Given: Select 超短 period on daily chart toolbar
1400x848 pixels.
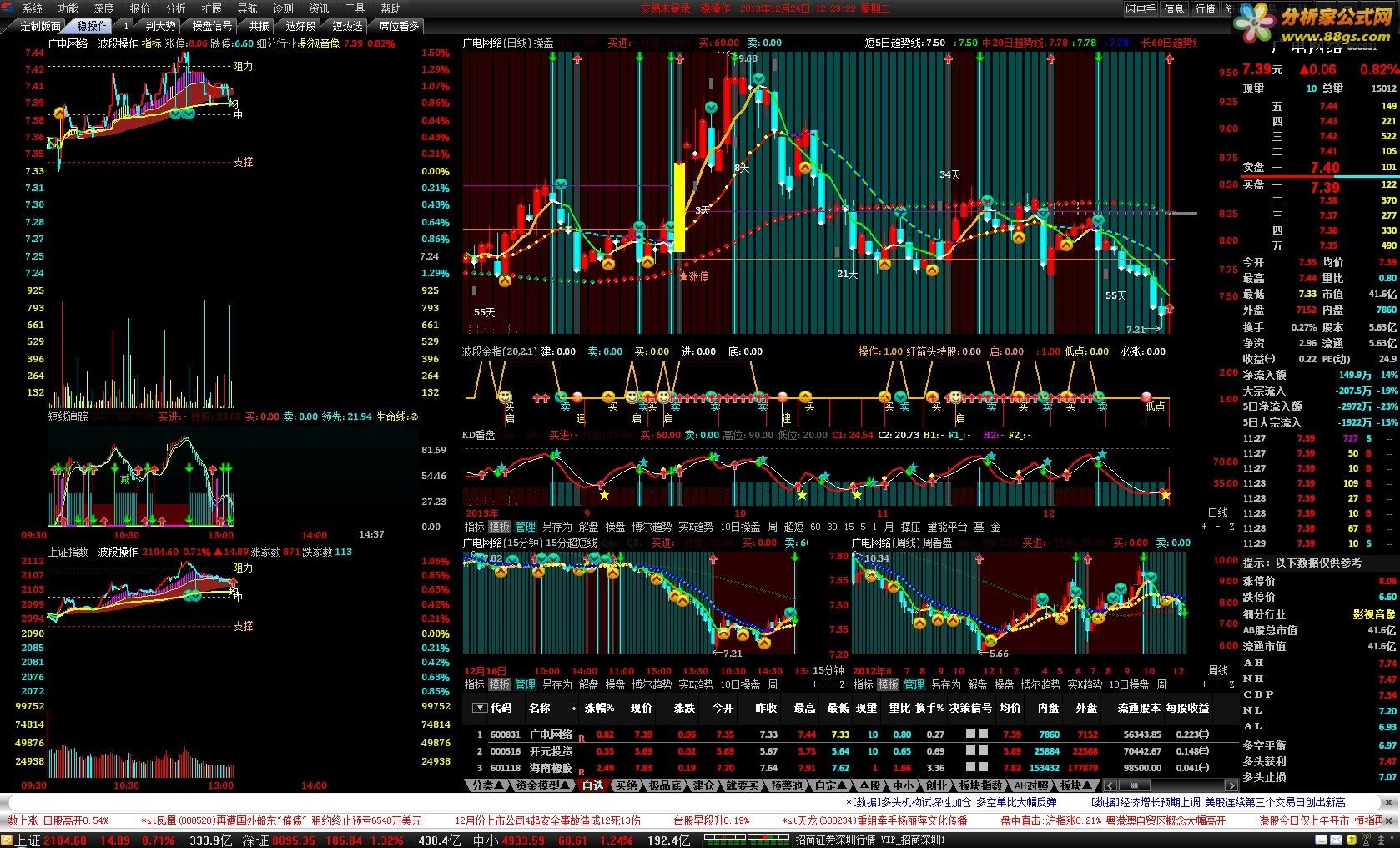Looking at the screenshot, I should 794,527.
